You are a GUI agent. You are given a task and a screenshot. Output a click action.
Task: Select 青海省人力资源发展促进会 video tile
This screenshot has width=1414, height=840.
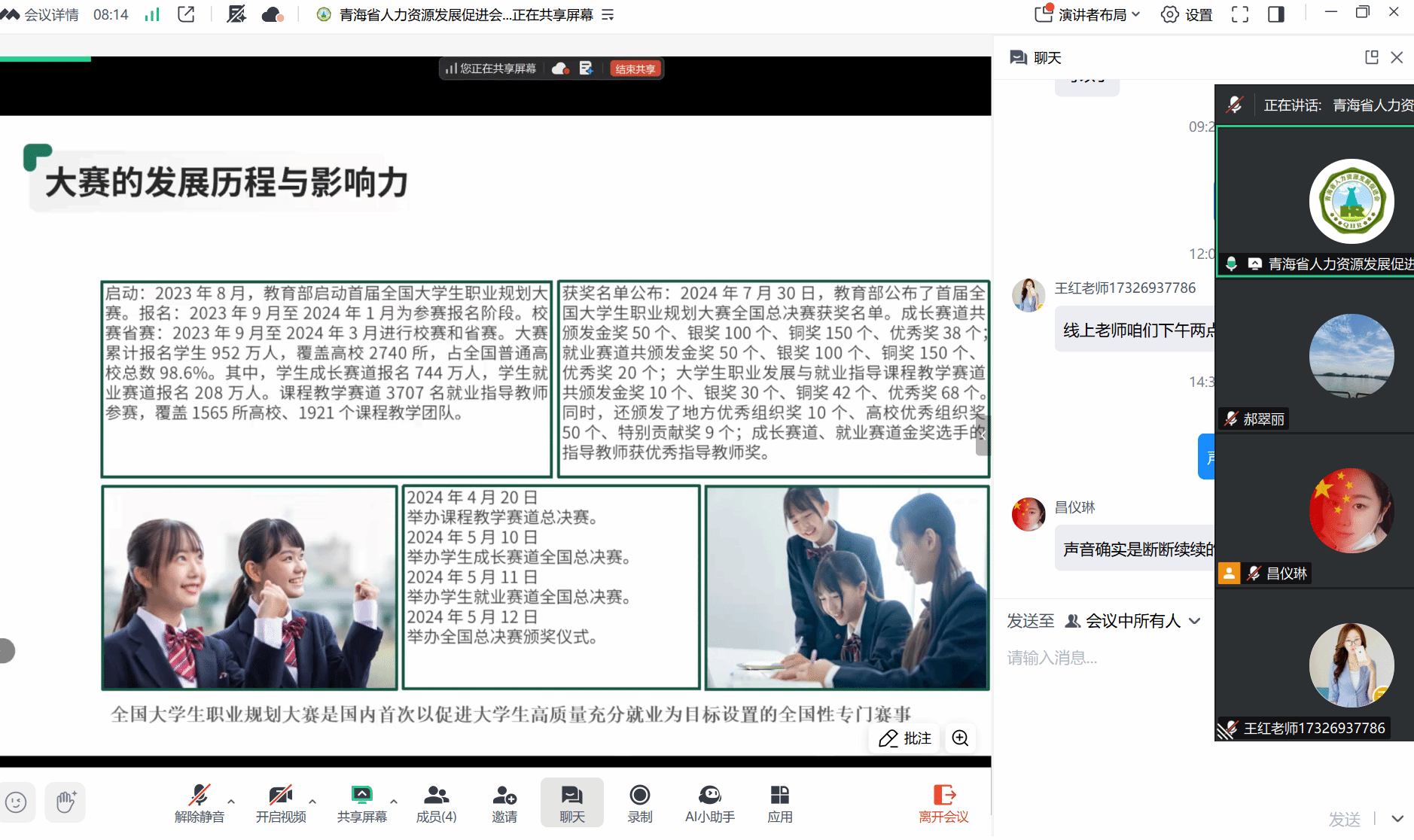pos(1315,202)
